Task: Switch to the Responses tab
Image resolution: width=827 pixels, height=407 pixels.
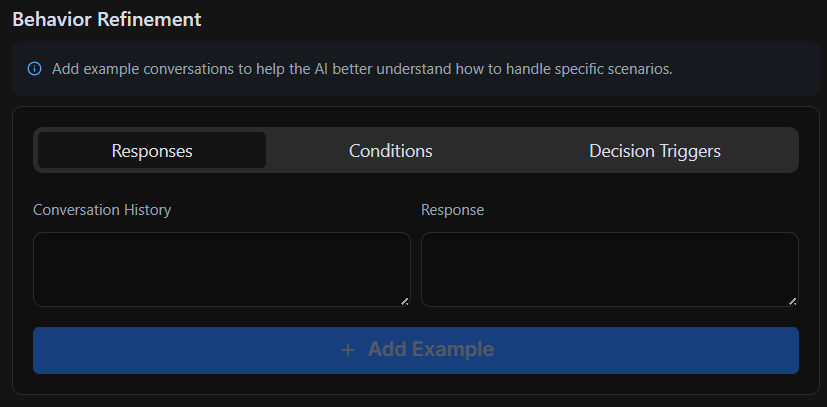Action: point(152,151)
